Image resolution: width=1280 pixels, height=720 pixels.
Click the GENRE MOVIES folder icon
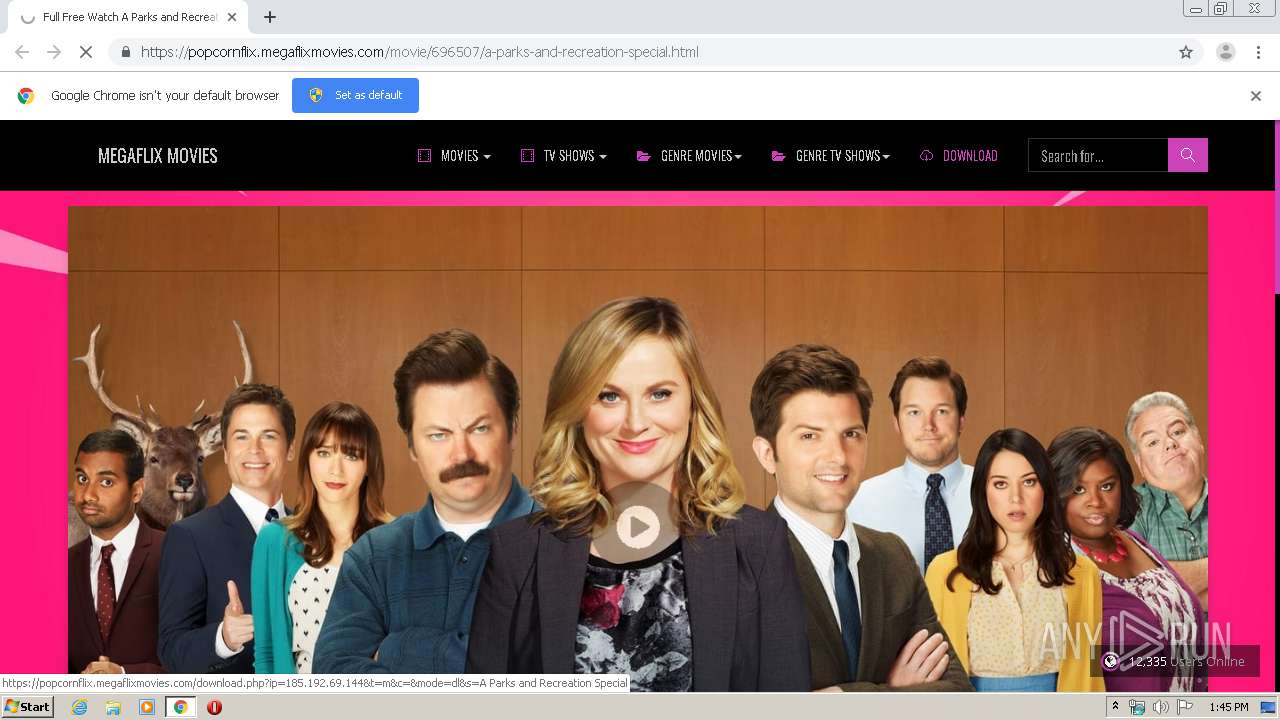pos(644,156)
